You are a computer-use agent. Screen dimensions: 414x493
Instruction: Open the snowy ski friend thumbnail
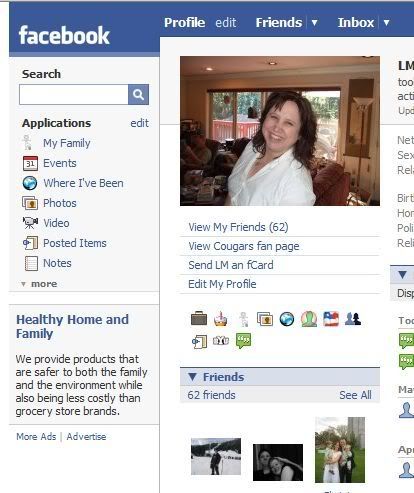[216, 456]
